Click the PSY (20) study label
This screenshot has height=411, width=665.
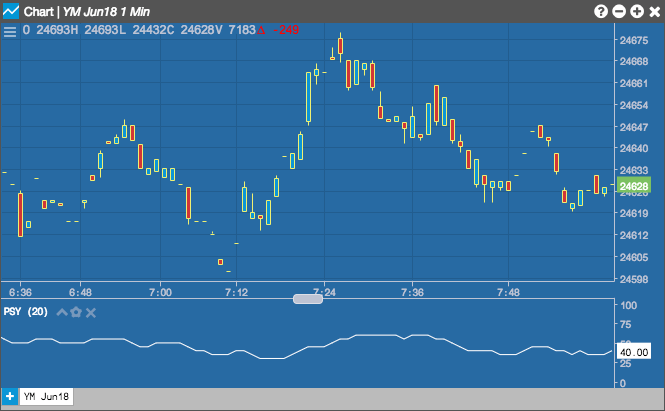coord(25,312)
